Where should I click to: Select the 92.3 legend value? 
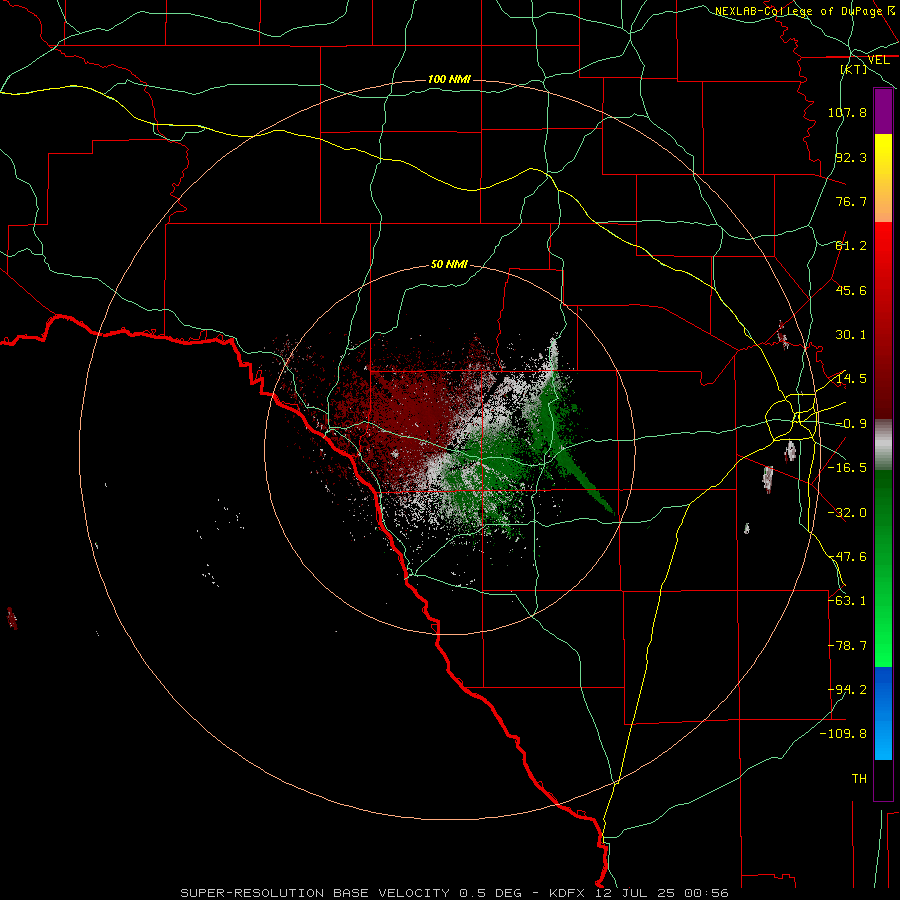[851, 157]
